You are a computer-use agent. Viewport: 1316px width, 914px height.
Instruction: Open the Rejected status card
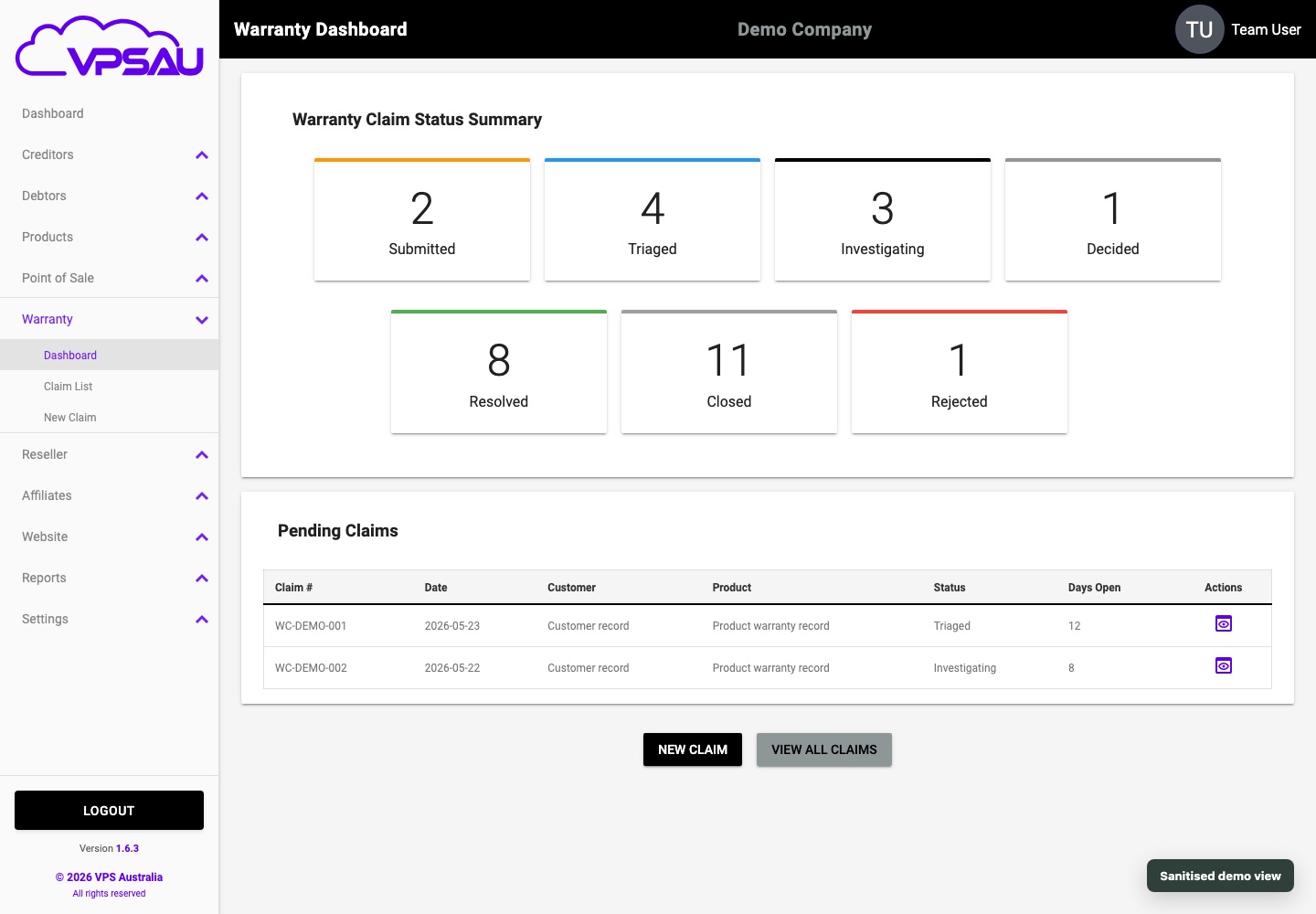coord(960,371)
